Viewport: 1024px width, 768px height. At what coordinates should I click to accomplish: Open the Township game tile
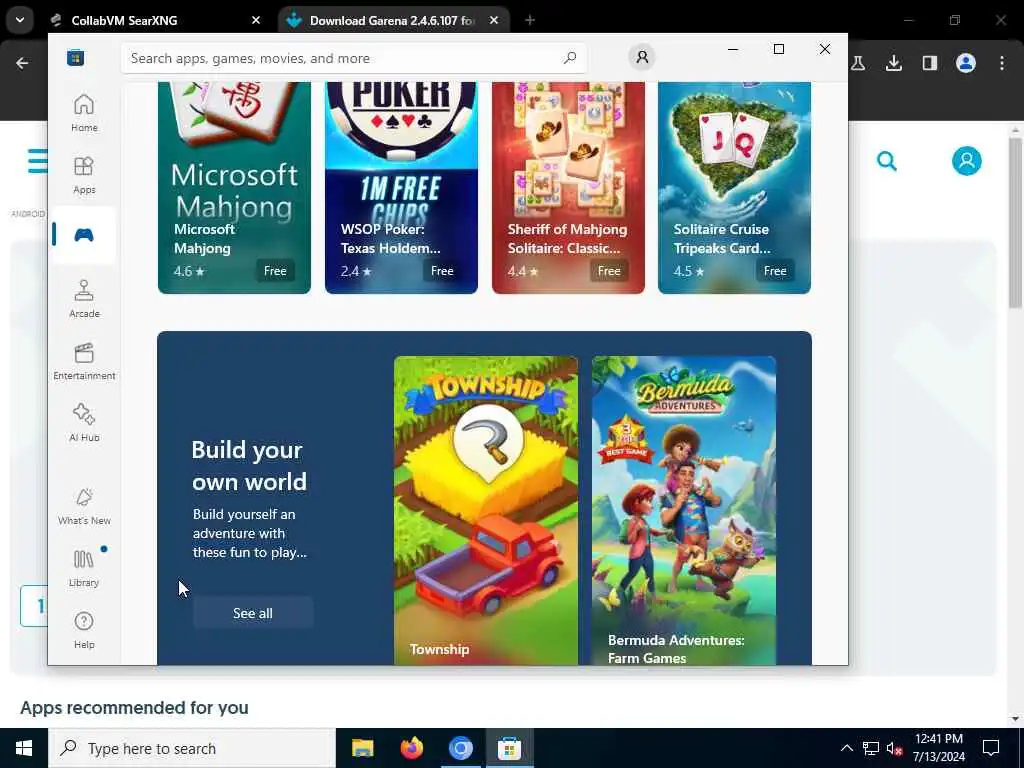(486, 510)
